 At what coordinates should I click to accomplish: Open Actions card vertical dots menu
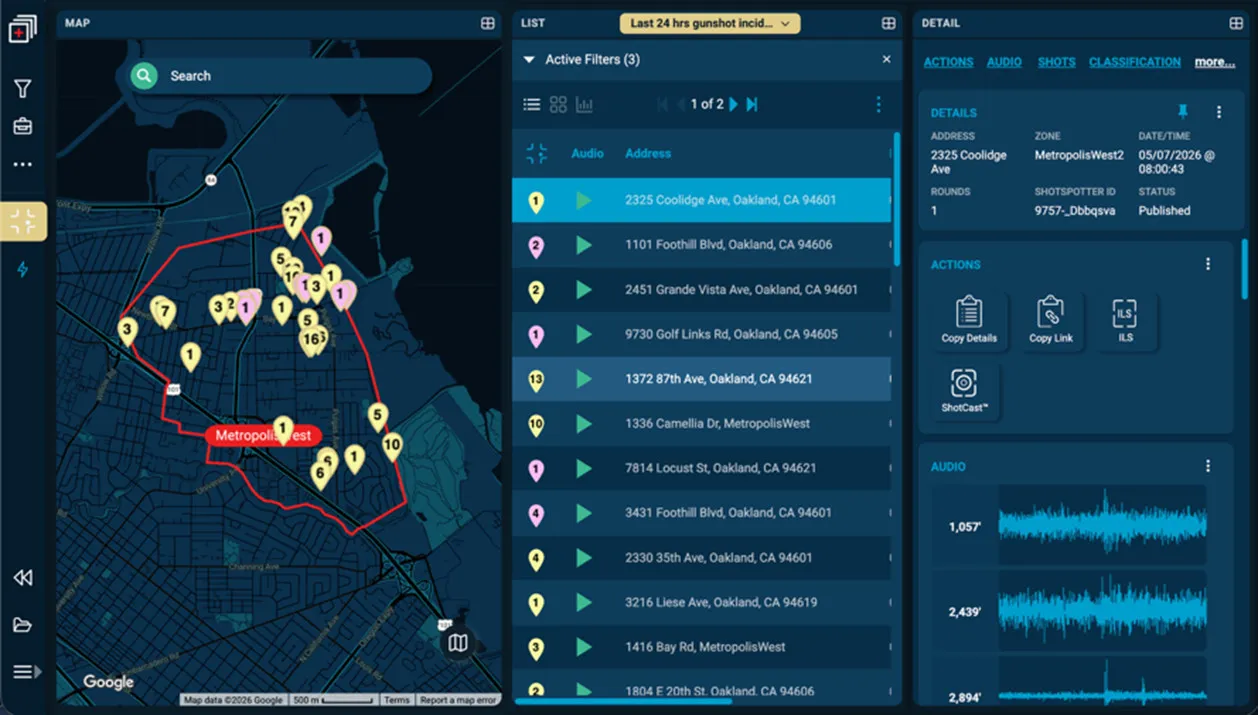1208,264
